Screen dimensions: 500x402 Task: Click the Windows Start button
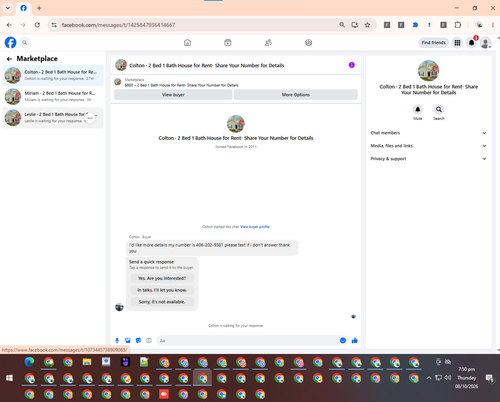pos(9,378)
